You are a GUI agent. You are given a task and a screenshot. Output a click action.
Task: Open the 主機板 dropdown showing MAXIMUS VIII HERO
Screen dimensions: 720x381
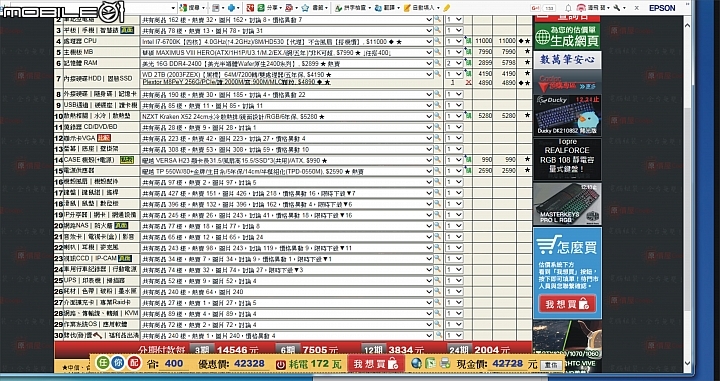coord(287,52)
